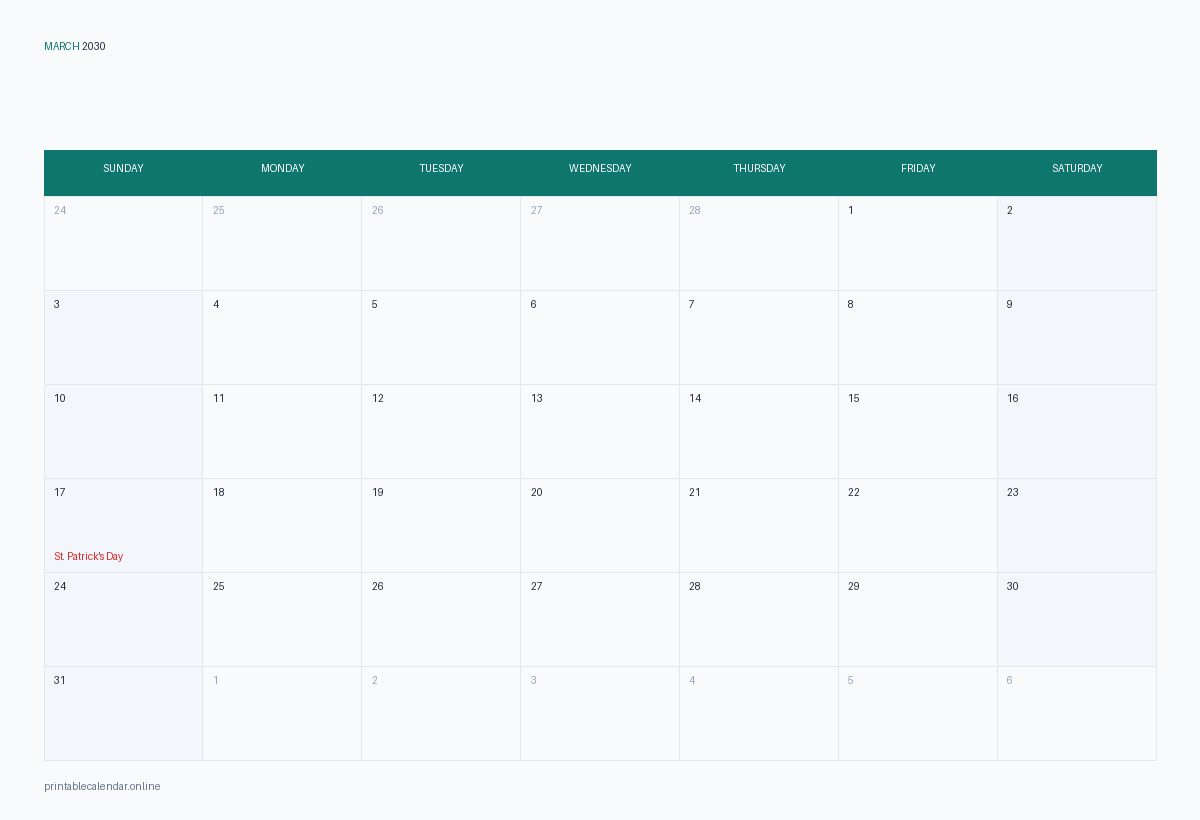The height and width of the screenshot is (820, 1200).
Task: Click greyed April 3 in last row Wednesday
Action: coord(600,713)
